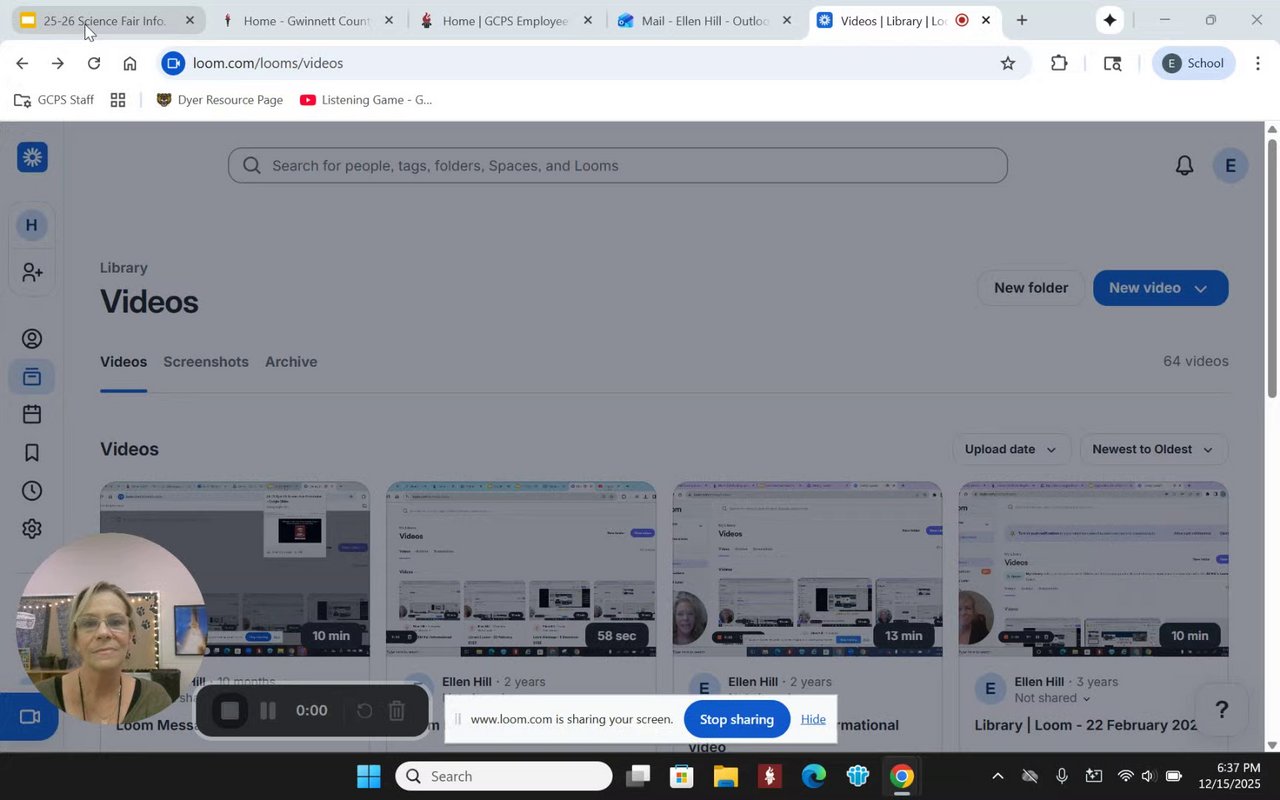Open Task View on the taskbar
The width and height of the screenshot is (1280, 800).
point(637,776)
